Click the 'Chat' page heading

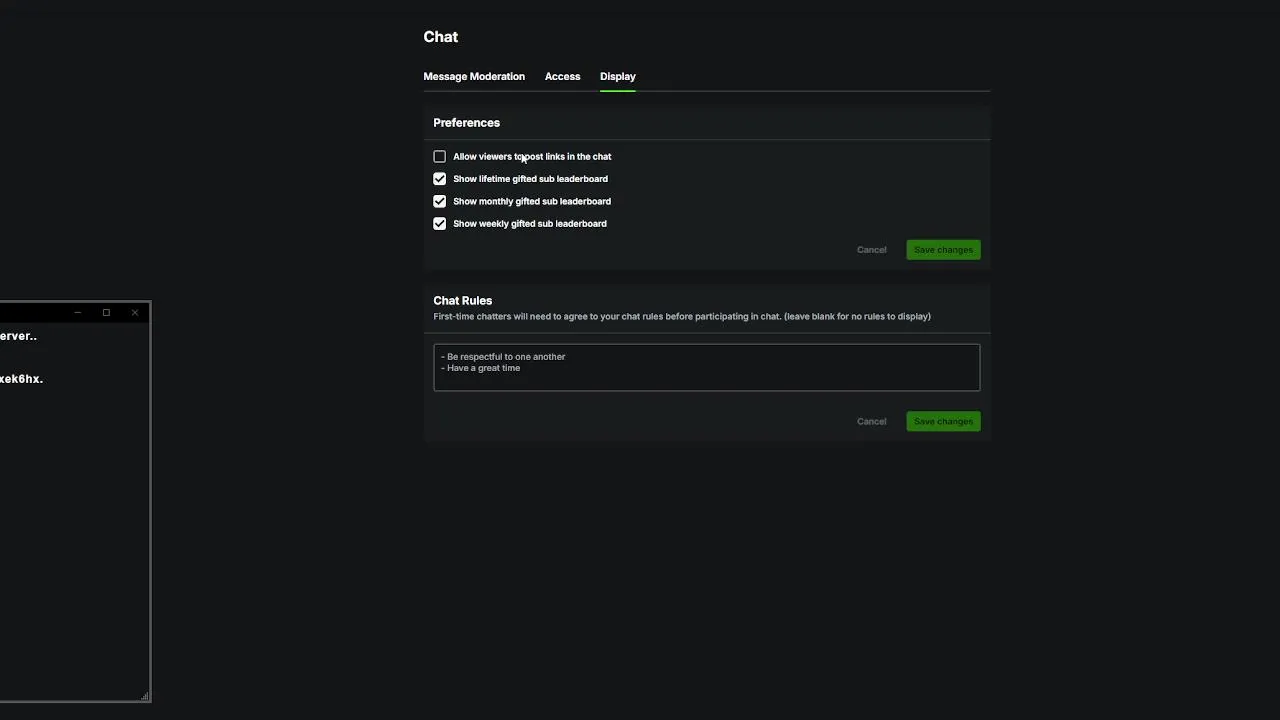tap(440, 37)
